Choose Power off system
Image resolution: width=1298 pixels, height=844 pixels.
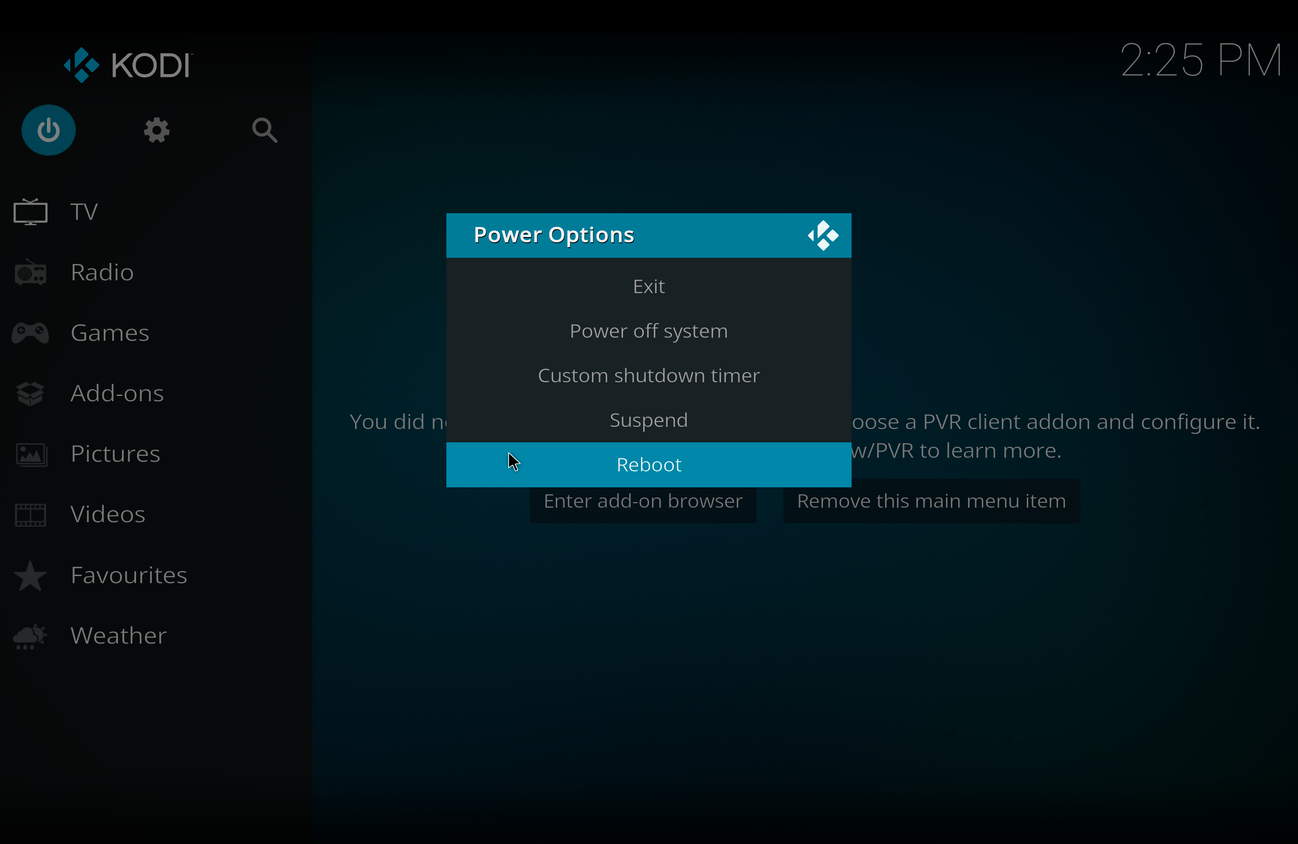click(x=649, y=331)
